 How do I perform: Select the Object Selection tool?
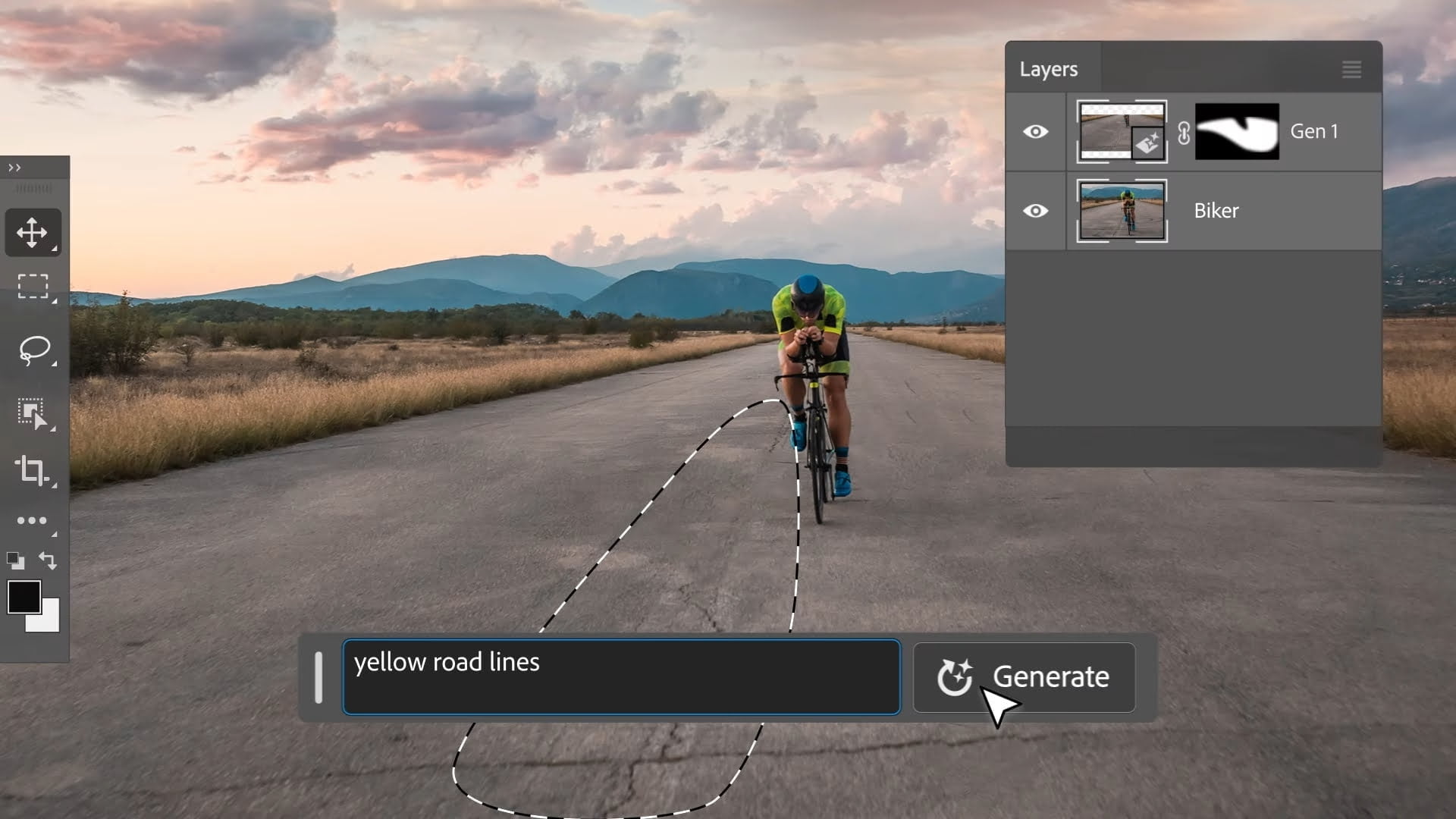pyautogui.click(x=32, y=413)
